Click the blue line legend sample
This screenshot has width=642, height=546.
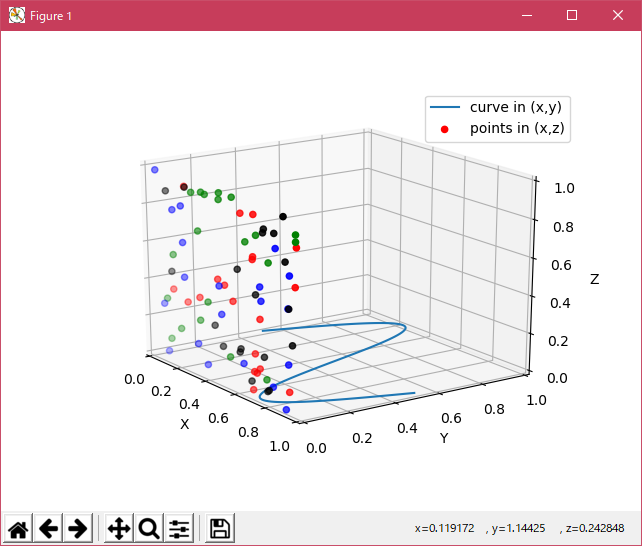(x=445, y=107)
